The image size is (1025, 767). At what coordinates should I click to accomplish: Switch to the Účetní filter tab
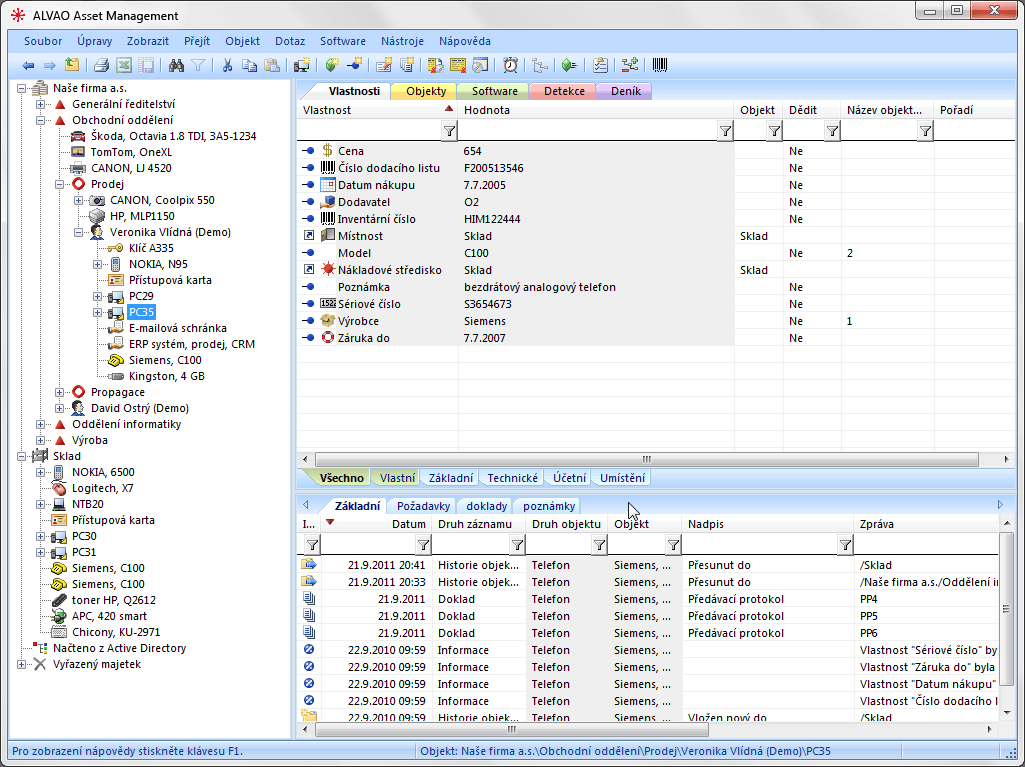(569, 478)
